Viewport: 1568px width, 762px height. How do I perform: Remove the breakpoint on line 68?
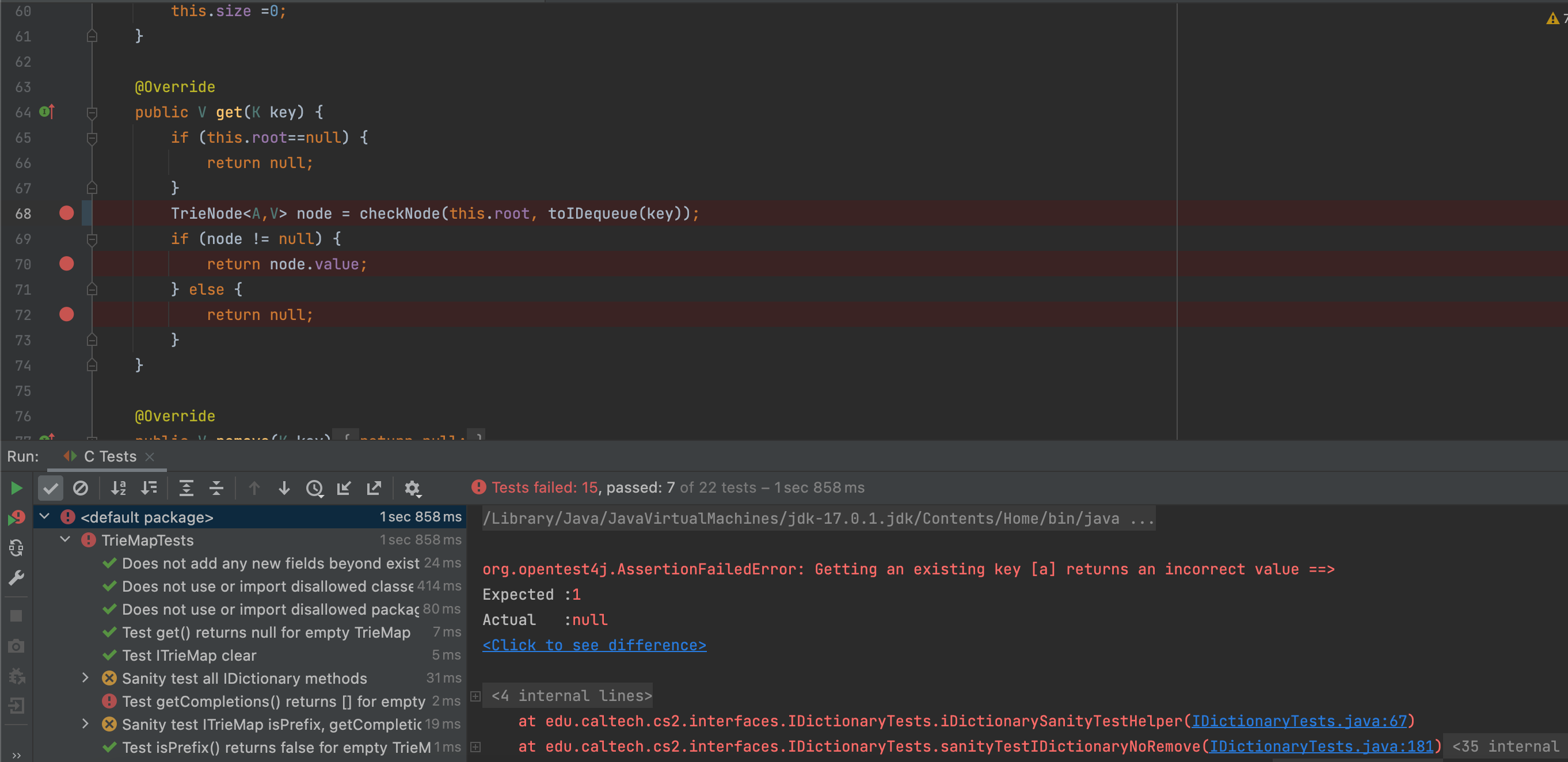pyautogui.click(x=66, y=213)
